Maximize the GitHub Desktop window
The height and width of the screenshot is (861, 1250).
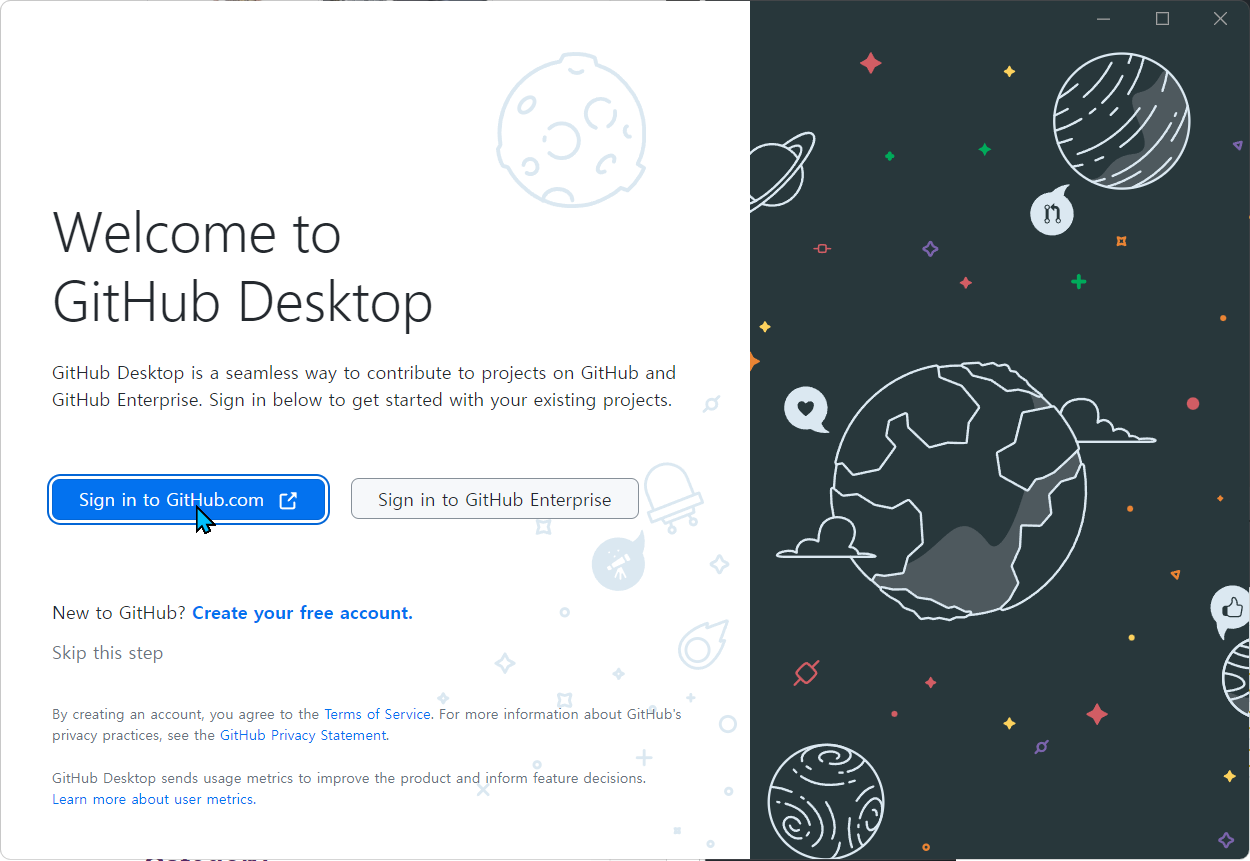1162,19
